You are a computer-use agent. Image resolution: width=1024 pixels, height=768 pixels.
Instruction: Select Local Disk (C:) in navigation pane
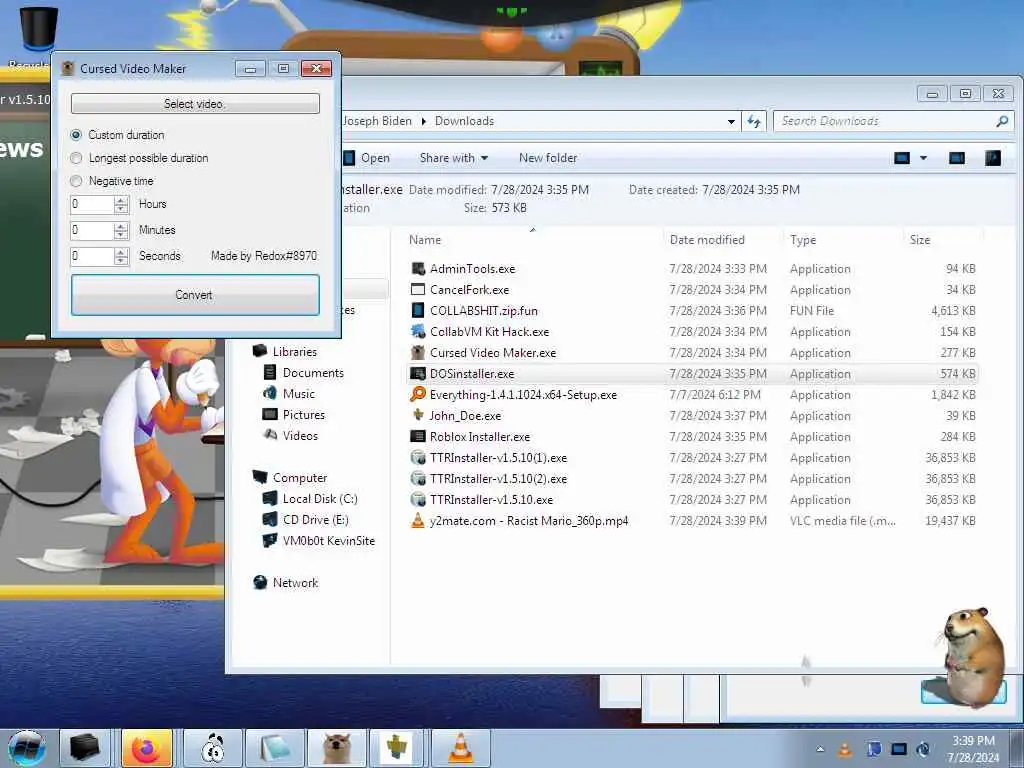click(x=320, y=499)
